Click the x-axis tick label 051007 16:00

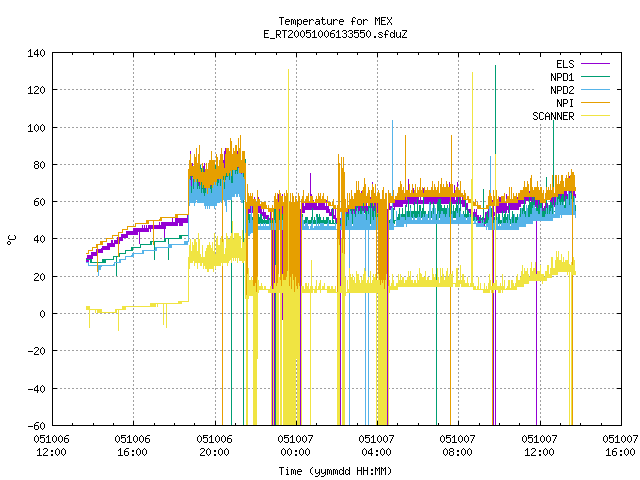(x=620, y=446)
